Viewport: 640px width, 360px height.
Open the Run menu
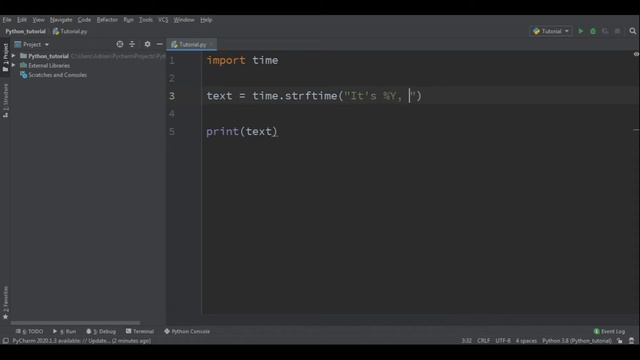pyautogui.click(x=128, y=20)
